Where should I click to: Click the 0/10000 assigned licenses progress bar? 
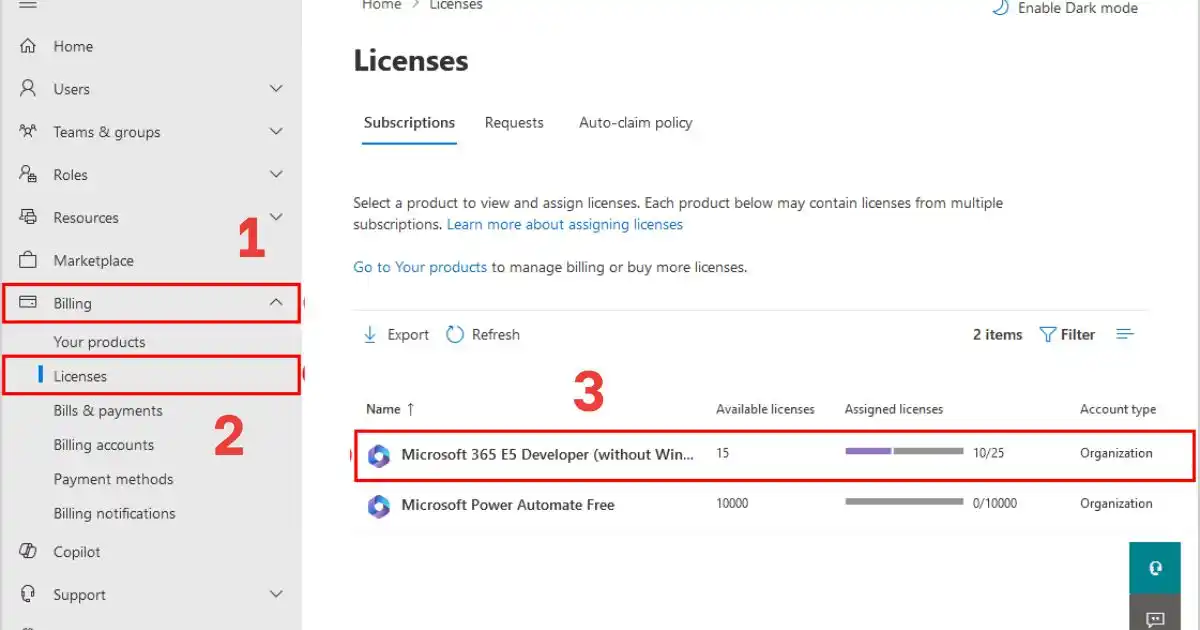click(x=904, y=501)
